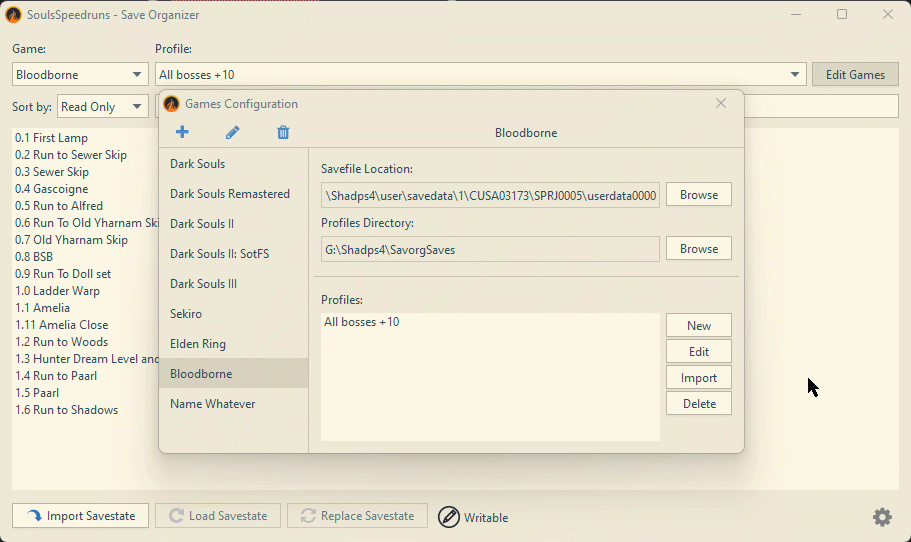This screenshot has height=542, width=911.
Task: Click the Import Savestate button
Action: (x=80, y=516)
